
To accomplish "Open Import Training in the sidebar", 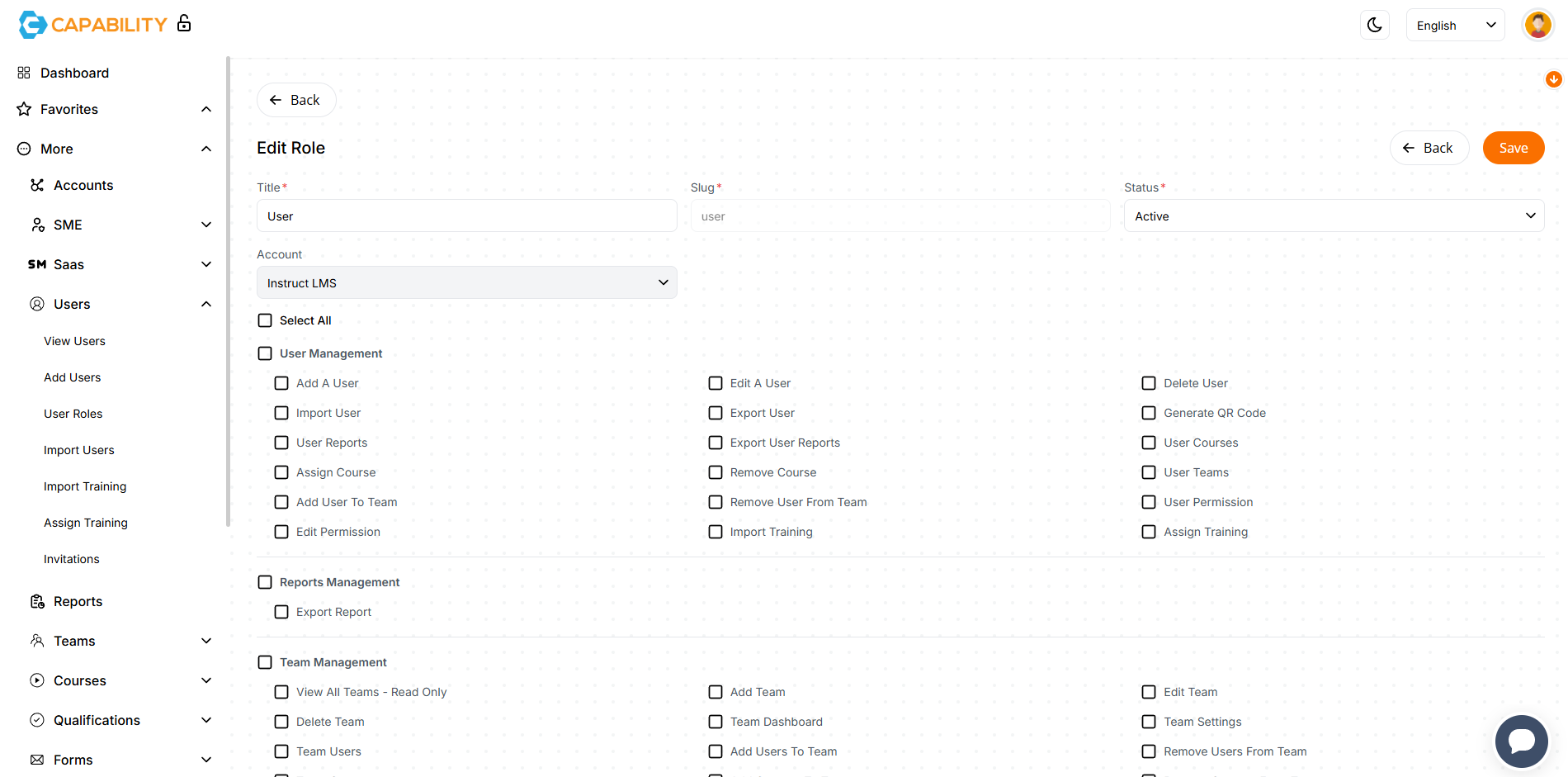I will (x=85, y=486).
